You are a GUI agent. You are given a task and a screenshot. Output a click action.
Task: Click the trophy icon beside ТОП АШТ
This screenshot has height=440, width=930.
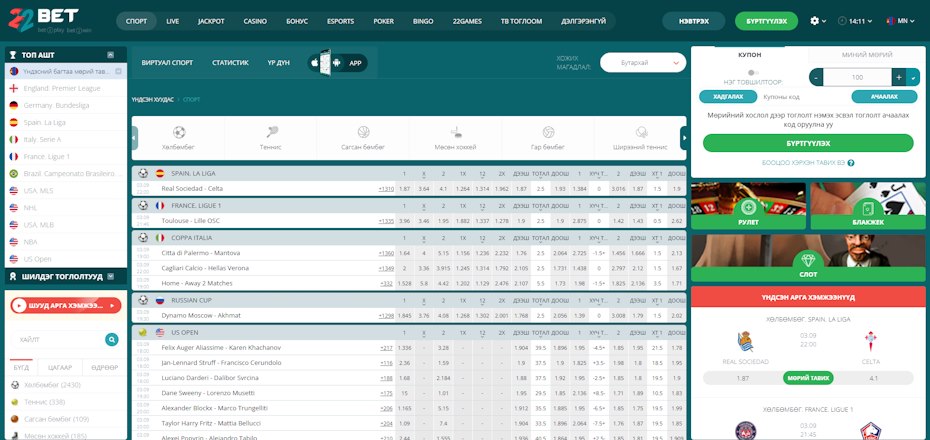[x=13, y=55]
